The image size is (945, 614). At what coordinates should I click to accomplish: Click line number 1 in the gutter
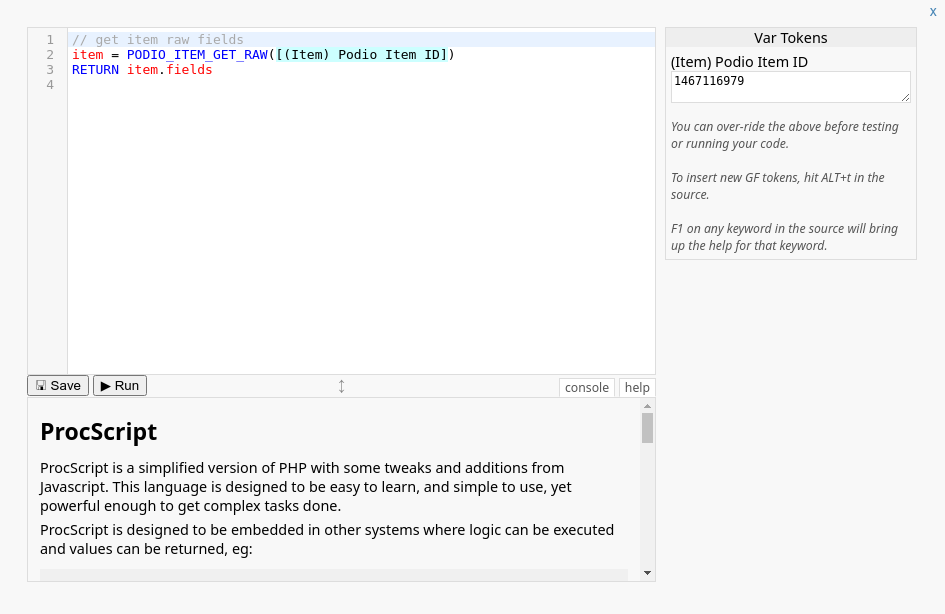[50, 40]
